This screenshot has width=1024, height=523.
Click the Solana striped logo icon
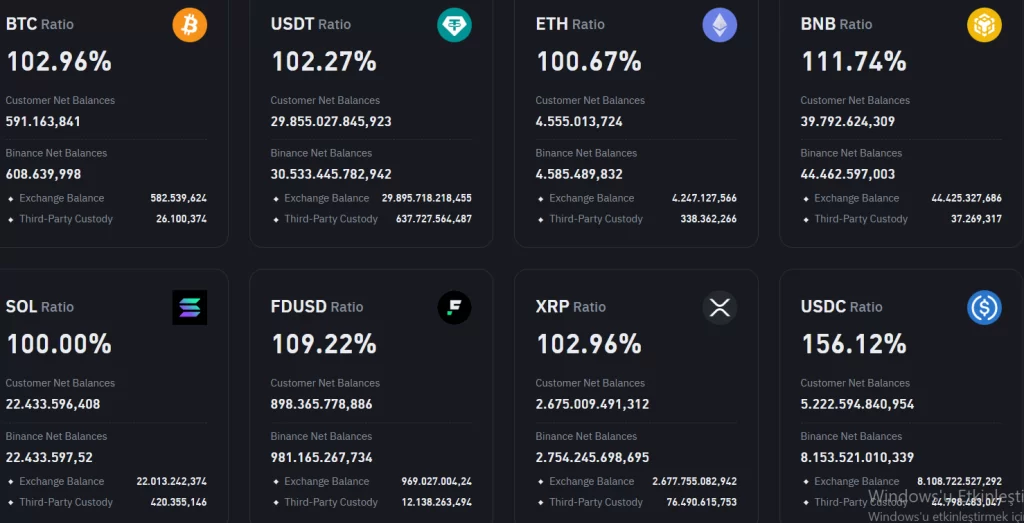[x=190, y=308]
